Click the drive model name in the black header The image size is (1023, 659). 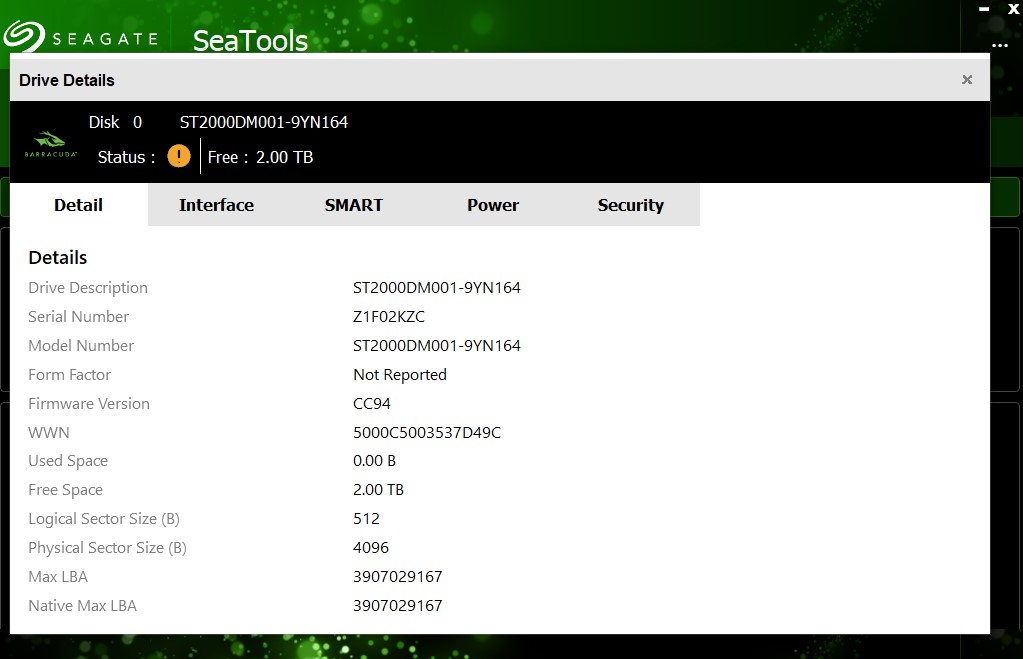(x=264, y=122)
